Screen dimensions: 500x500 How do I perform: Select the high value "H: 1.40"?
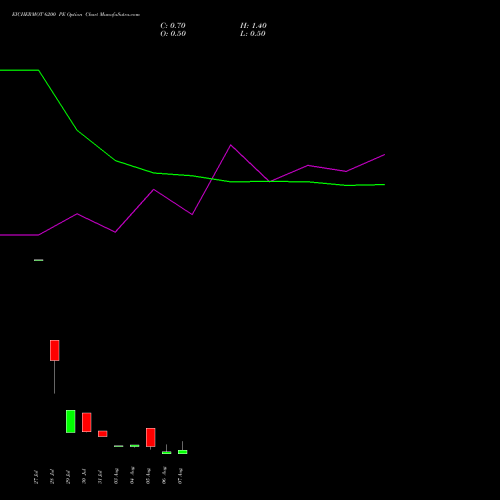[x=253, y=26]
